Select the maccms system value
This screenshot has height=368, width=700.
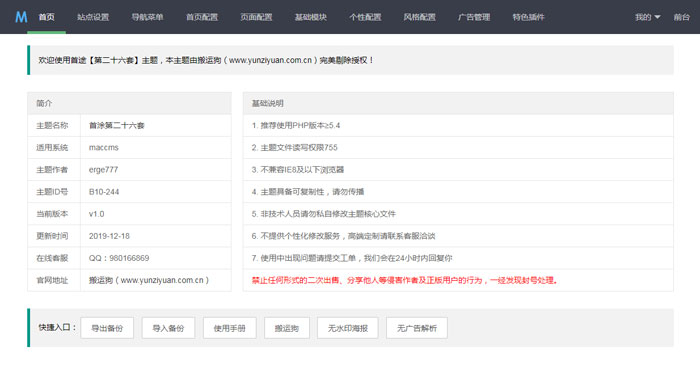[104, 147]
